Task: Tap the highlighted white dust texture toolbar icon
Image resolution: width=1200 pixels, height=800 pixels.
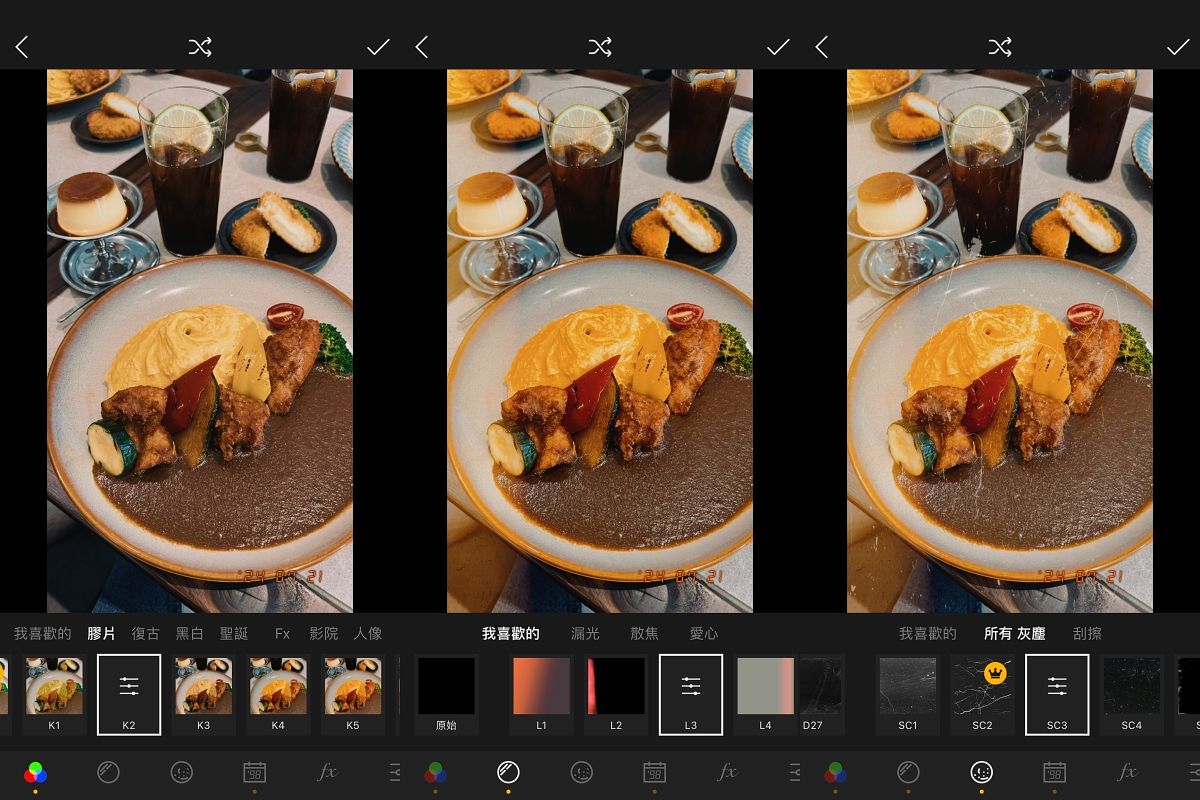Action: 981,772
